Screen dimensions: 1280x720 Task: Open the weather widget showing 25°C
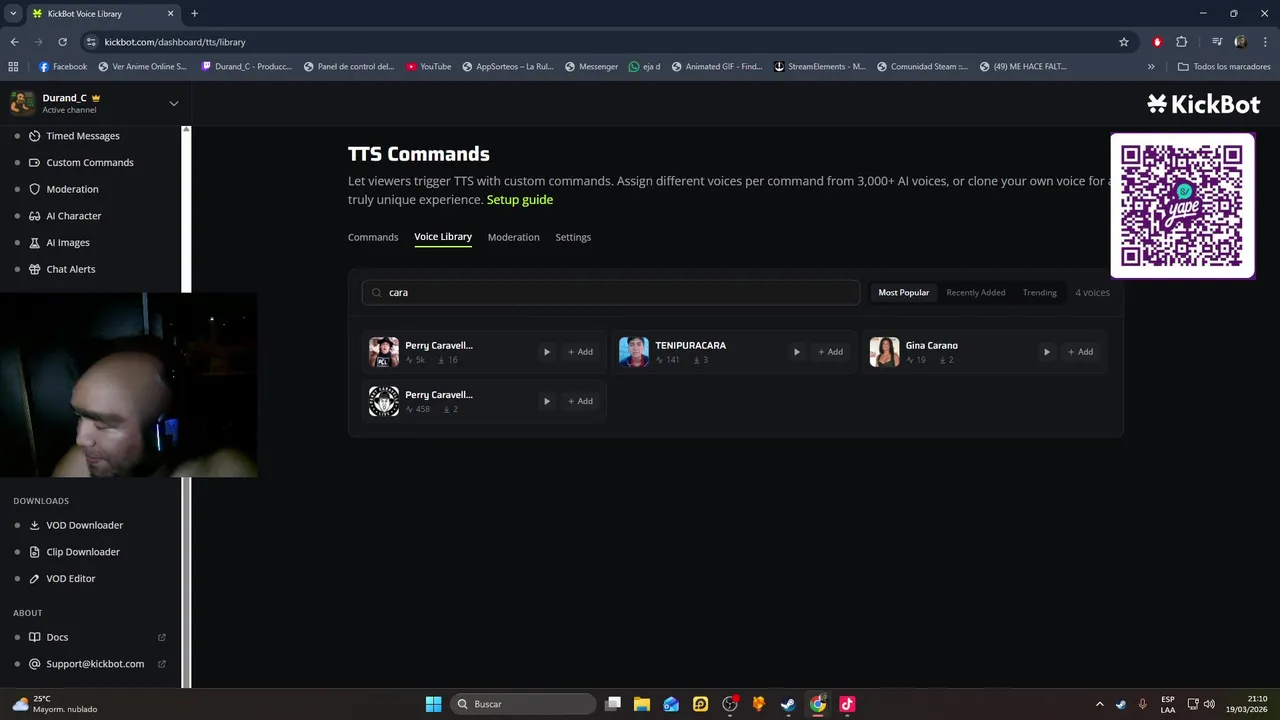point(55,704)
